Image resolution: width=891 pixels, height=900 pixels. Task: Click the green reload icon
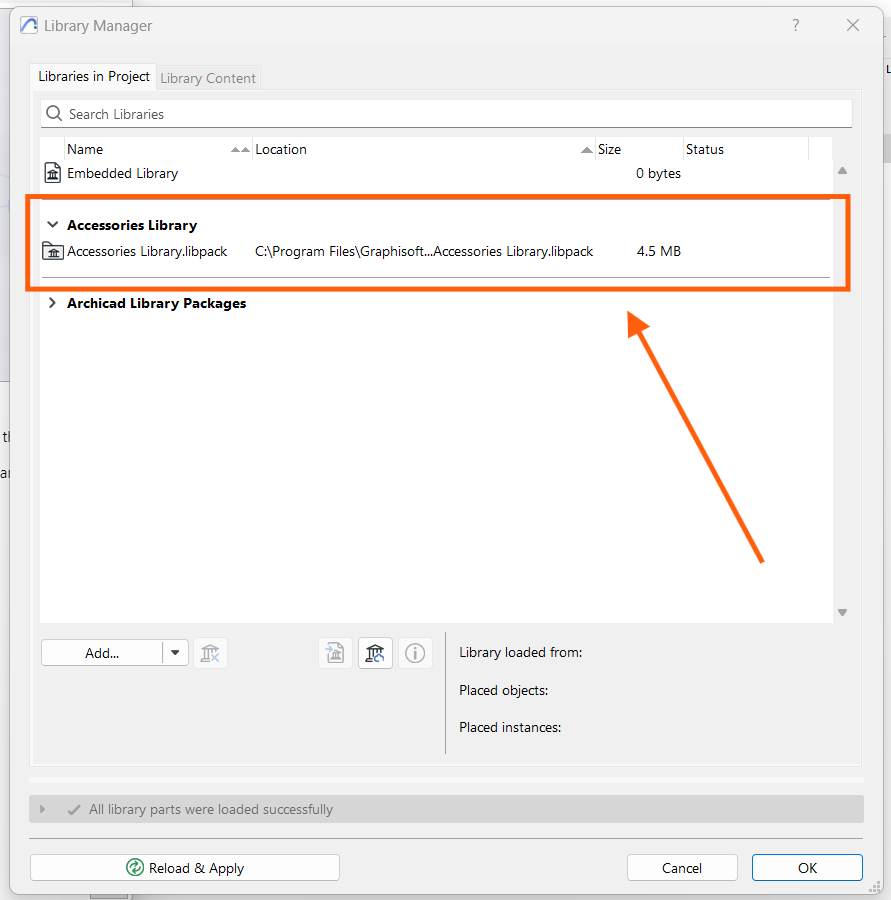[135, 867]
